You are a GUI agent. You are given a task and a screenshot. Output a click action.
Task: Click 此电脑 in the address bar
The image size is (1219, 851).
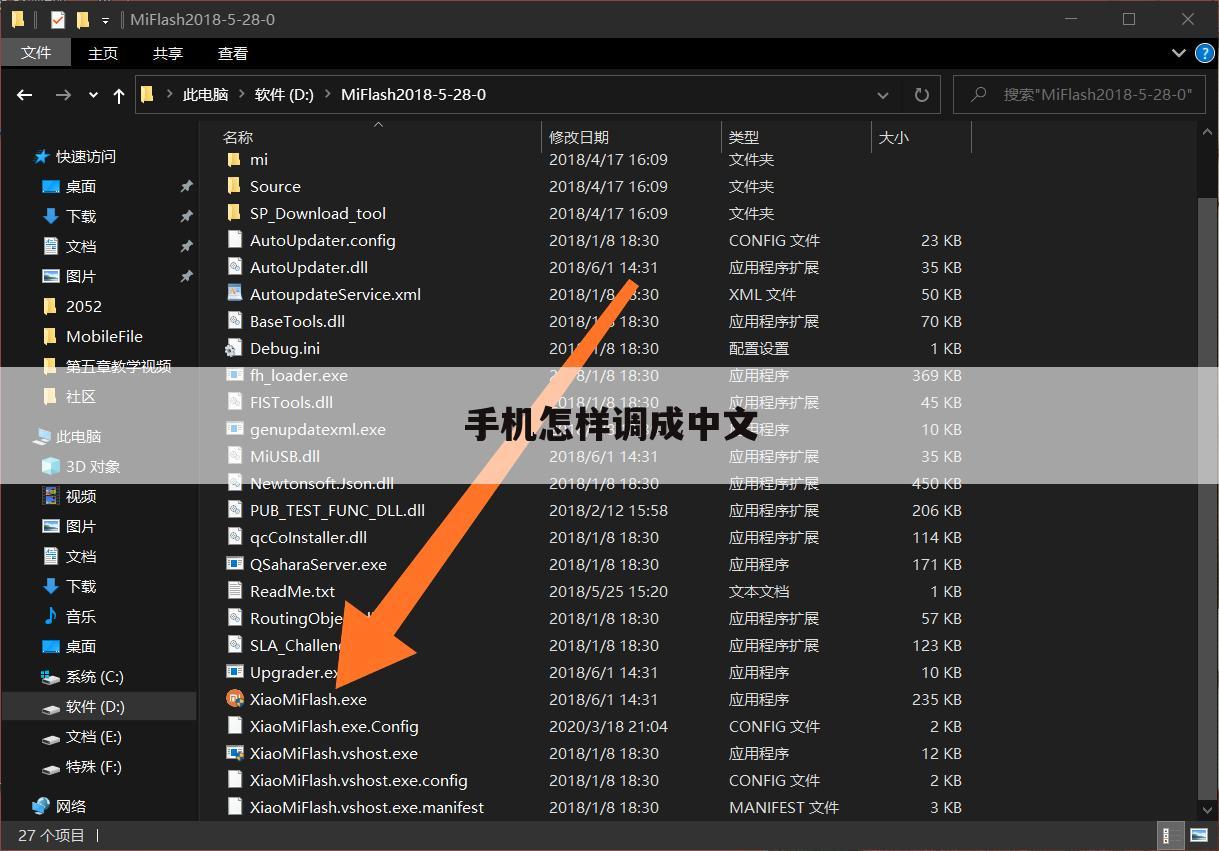(x=205, y=94)
